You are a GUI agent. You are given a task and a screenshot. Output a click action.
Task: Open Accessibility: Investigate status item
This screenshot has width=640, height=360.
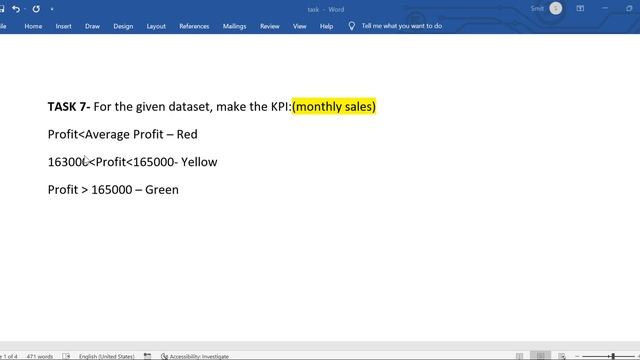195,356
